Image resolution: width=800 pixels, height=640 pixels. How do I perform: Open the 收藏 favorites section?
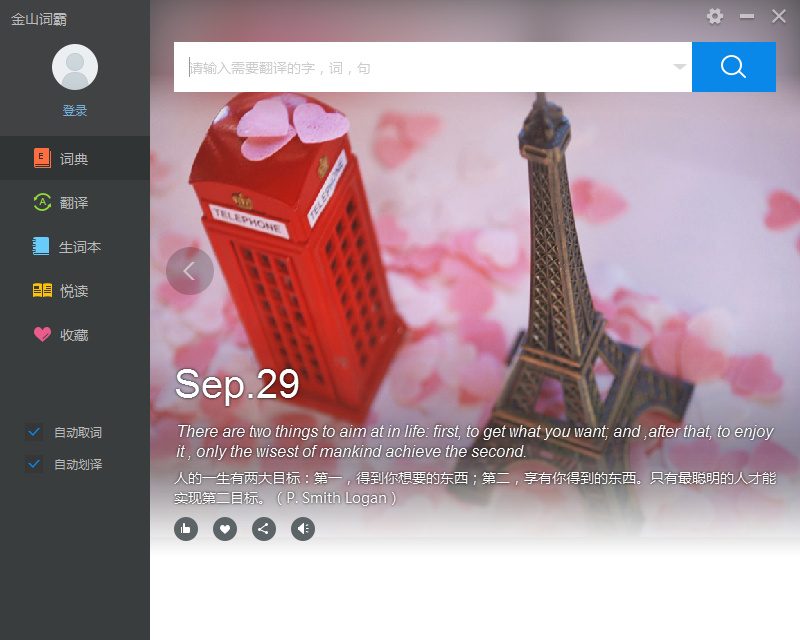(x=74, y=334)
